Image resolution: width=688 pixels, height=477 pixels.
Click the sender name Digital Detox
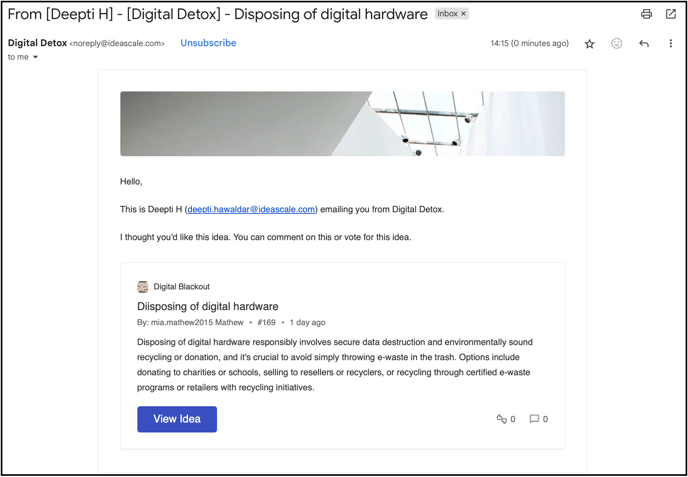[37, 43]
